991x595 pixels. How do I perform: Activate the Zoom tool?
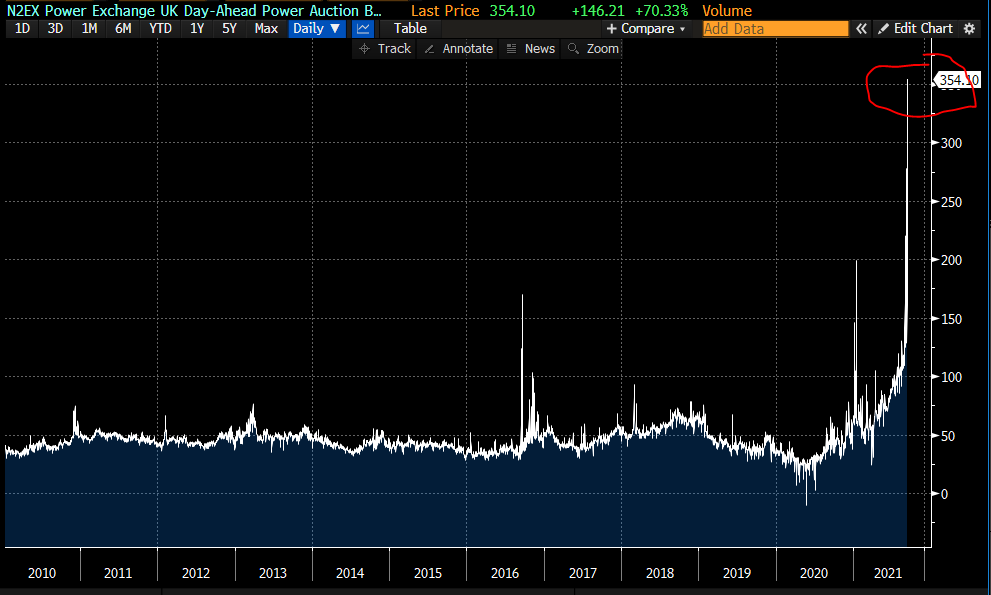(593, 49)
